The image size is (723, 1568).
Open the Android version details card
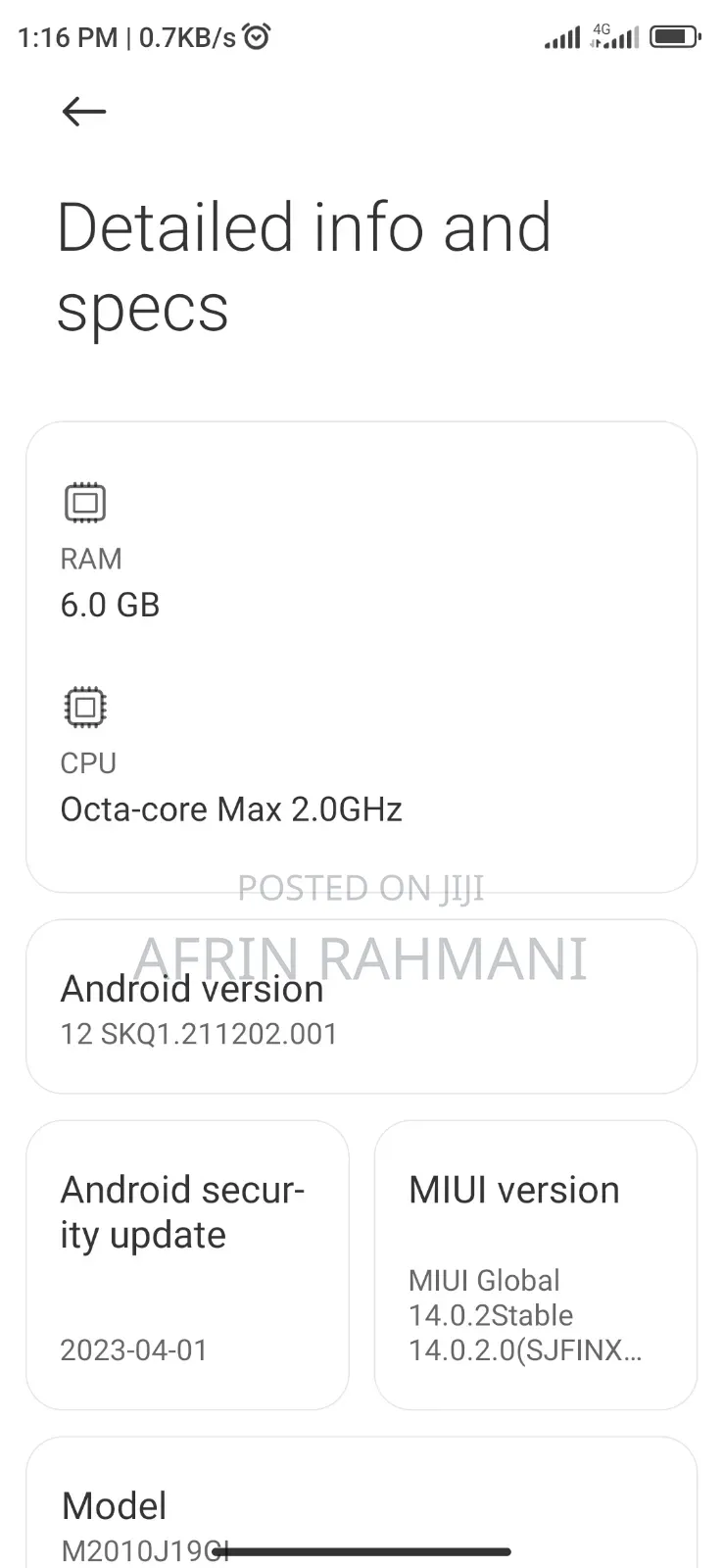(361, 1006)
